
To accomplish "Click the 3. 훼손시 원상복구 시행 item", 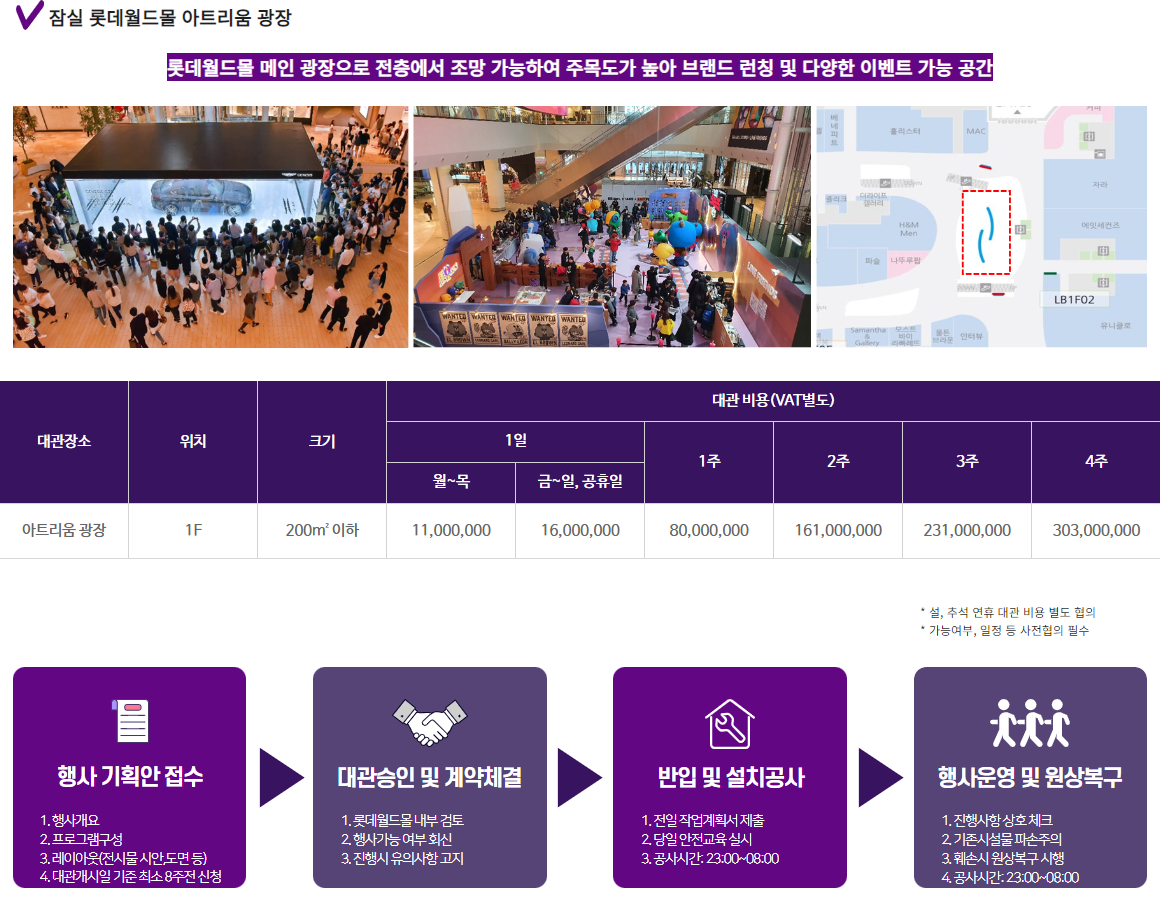I will (x=1003, y=859).
